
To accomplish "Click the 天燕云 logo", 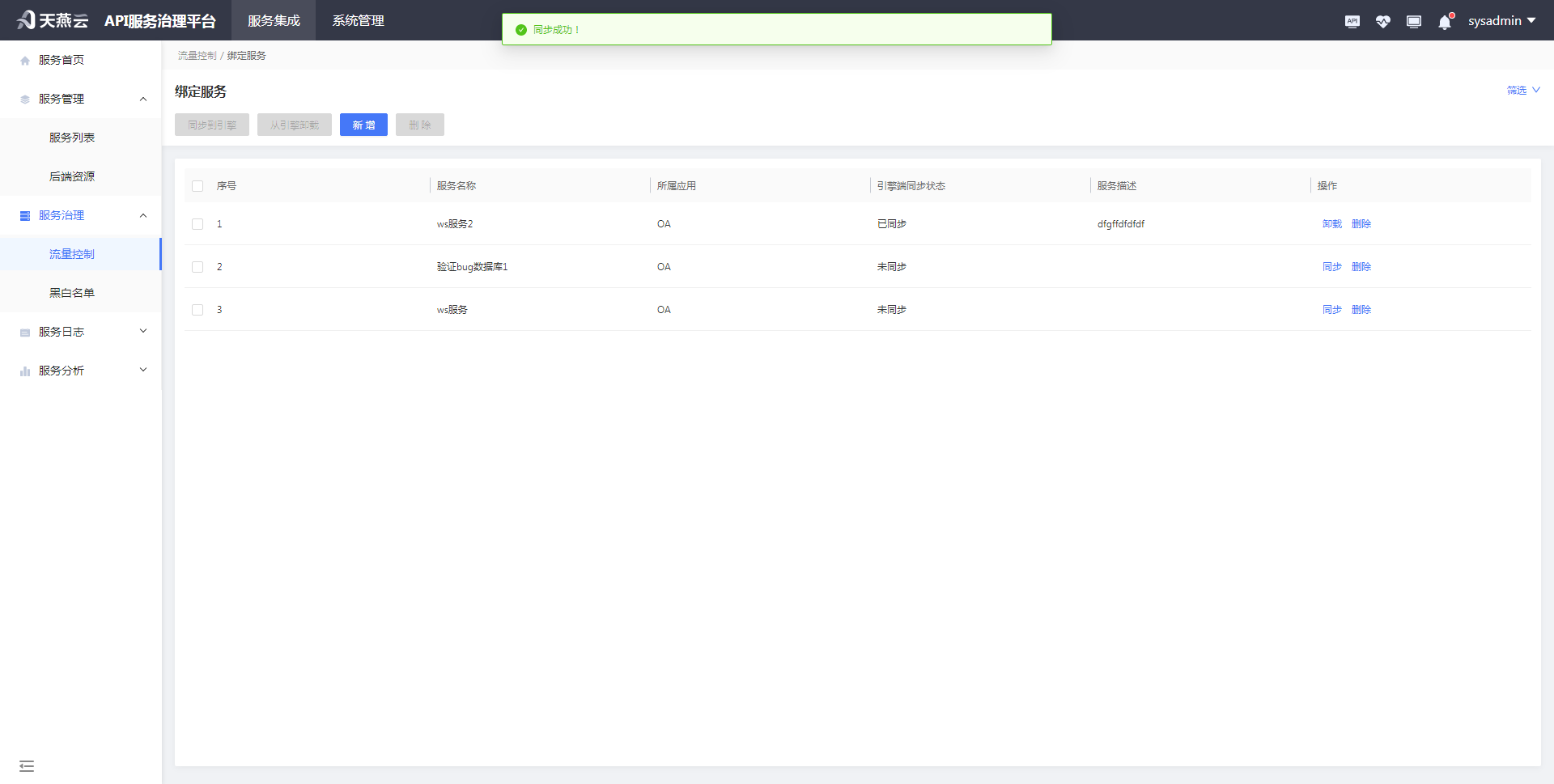I will click(51, 19).
